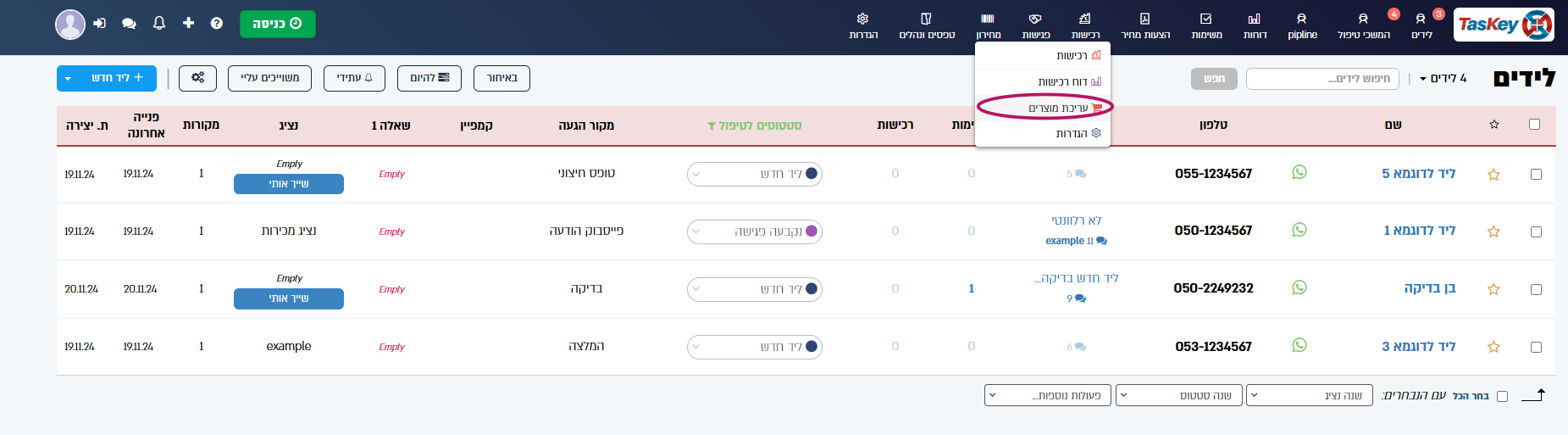Image resolution: width=1568 pixels, height=435 pixels.
Task: Open status dropdown for ליד לדוגמא 3
Action: 755,347
